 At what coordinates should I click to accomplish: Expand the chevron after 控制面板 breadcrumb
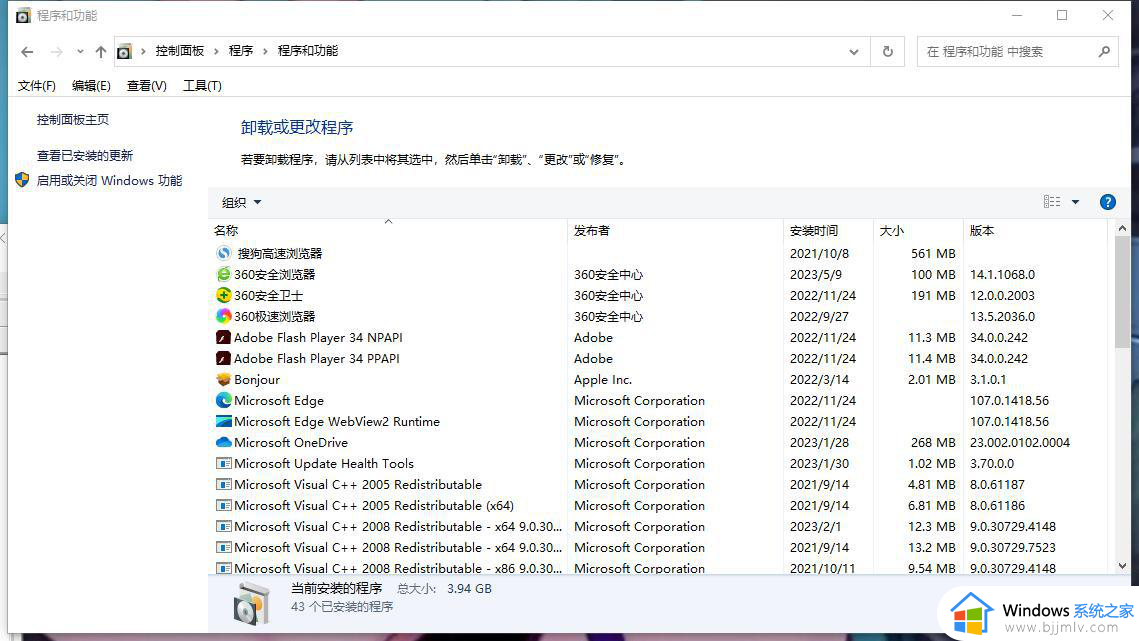tap(216, 51)
